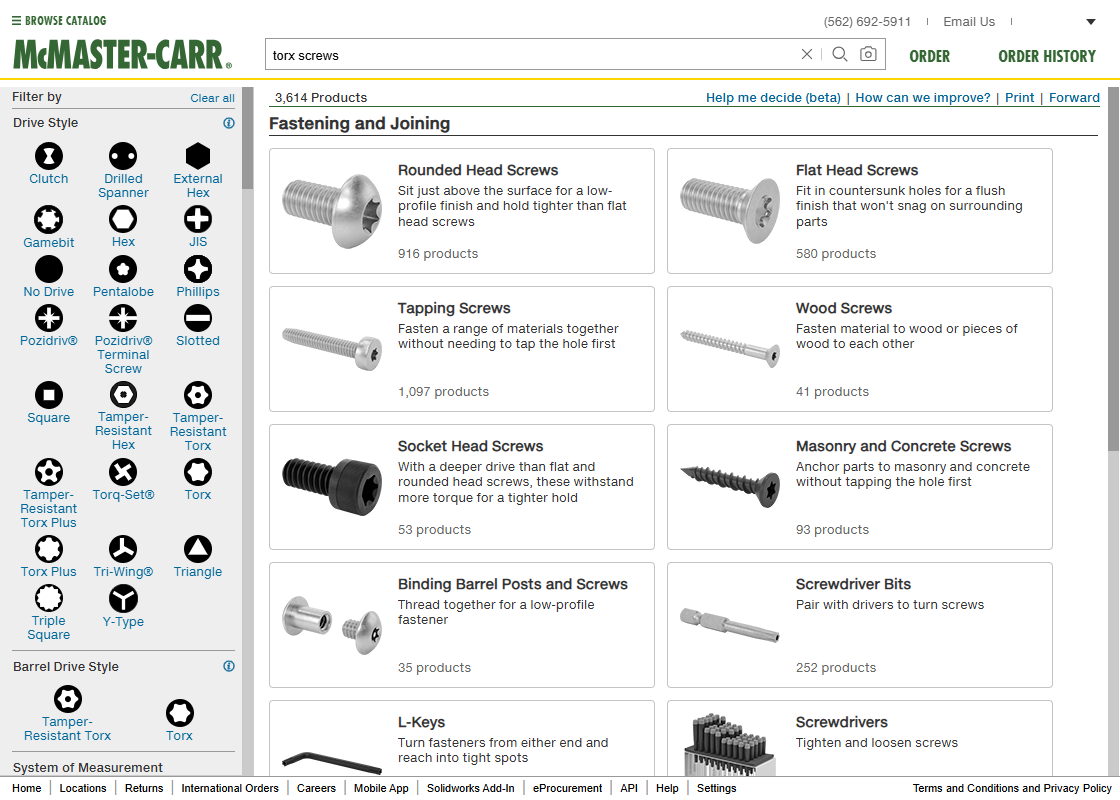Open the Careers footer link
This screenshot has height=800, width=1120.
tap(316, 788)
